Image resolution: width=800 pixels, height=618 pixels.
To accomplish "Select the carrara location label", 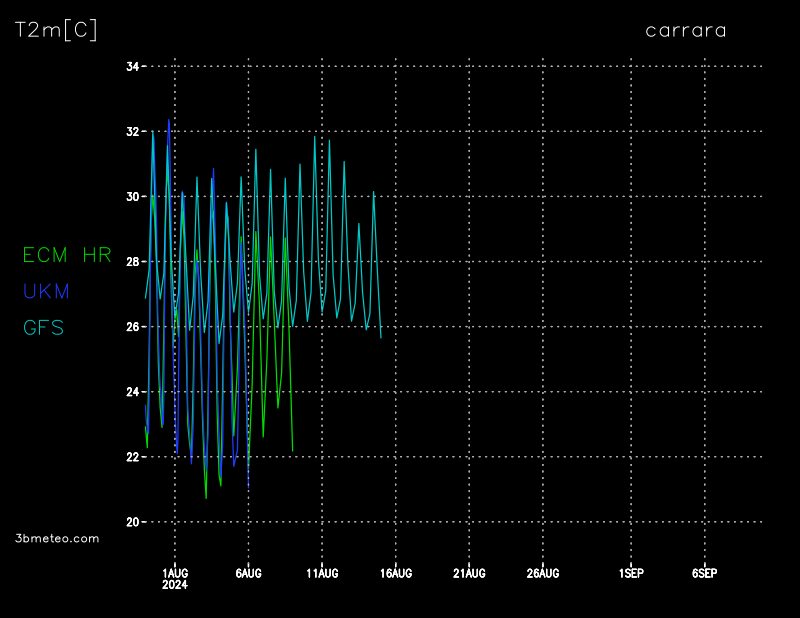I will [686, 30].
